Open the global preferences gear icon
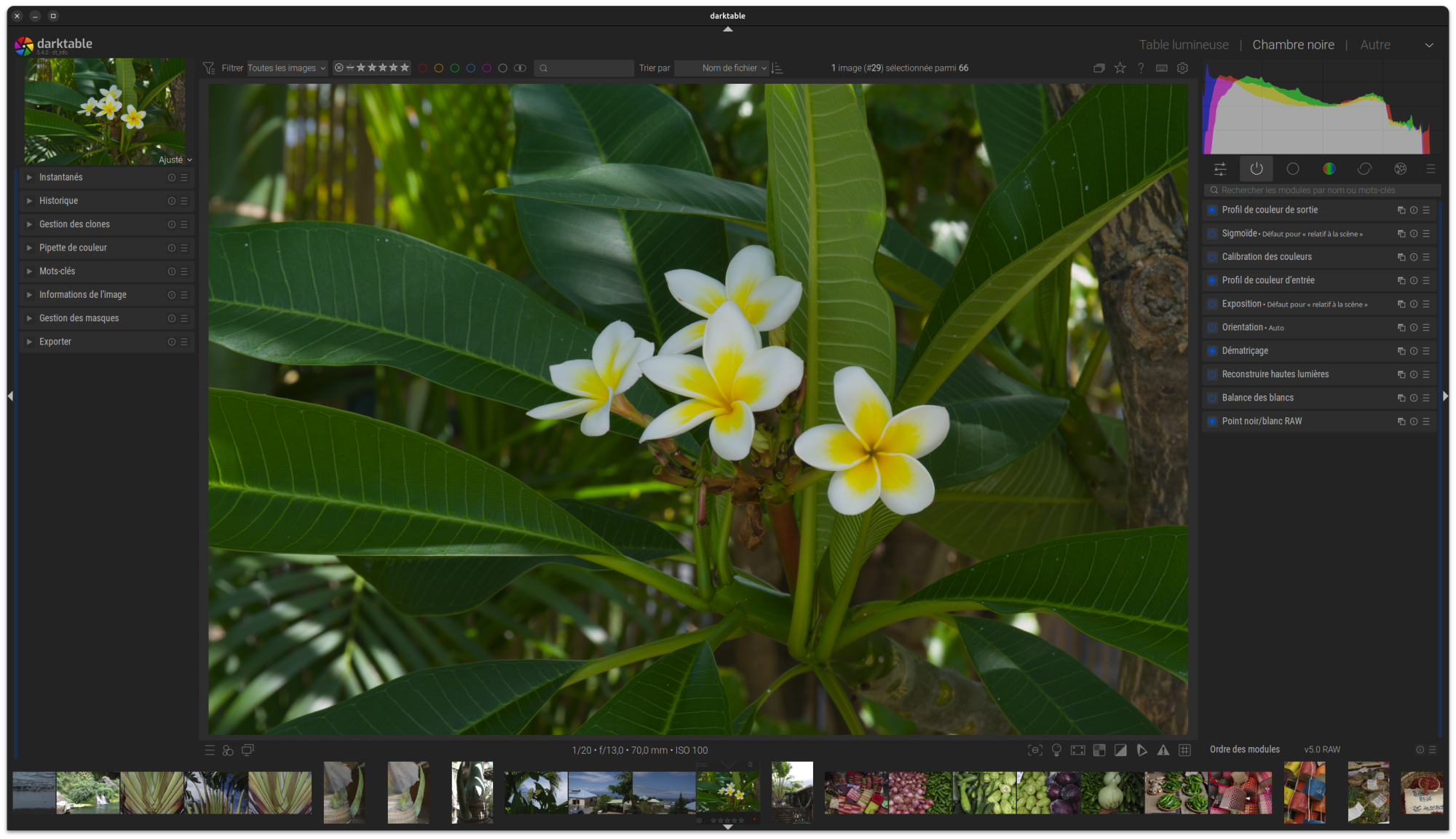This screenshot has width=1456, height=839. (1182, 68)
